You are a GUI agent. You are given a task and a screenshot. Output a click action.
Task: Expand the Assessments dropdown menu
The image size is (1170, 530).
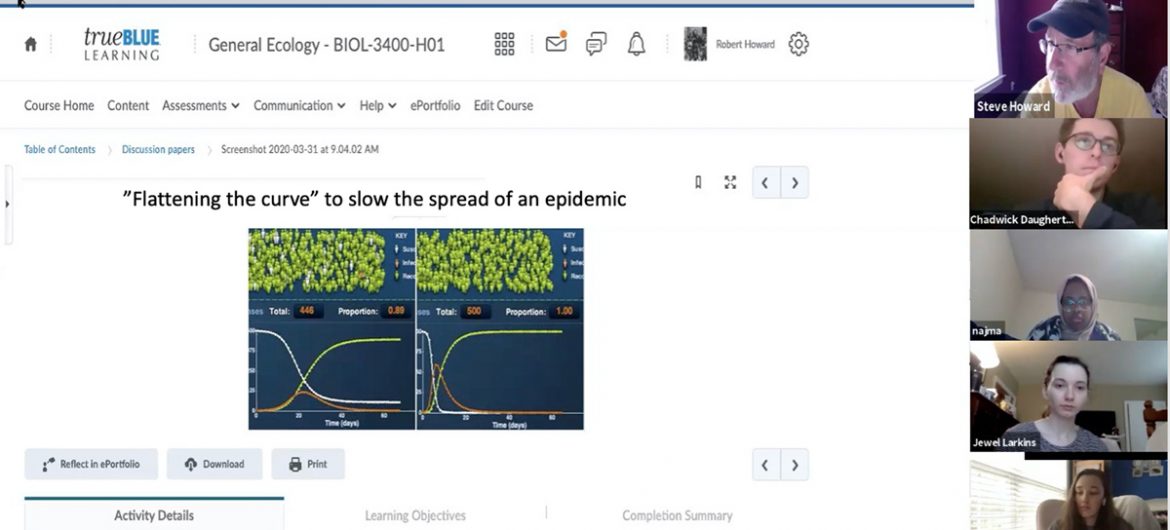(200, 105)
